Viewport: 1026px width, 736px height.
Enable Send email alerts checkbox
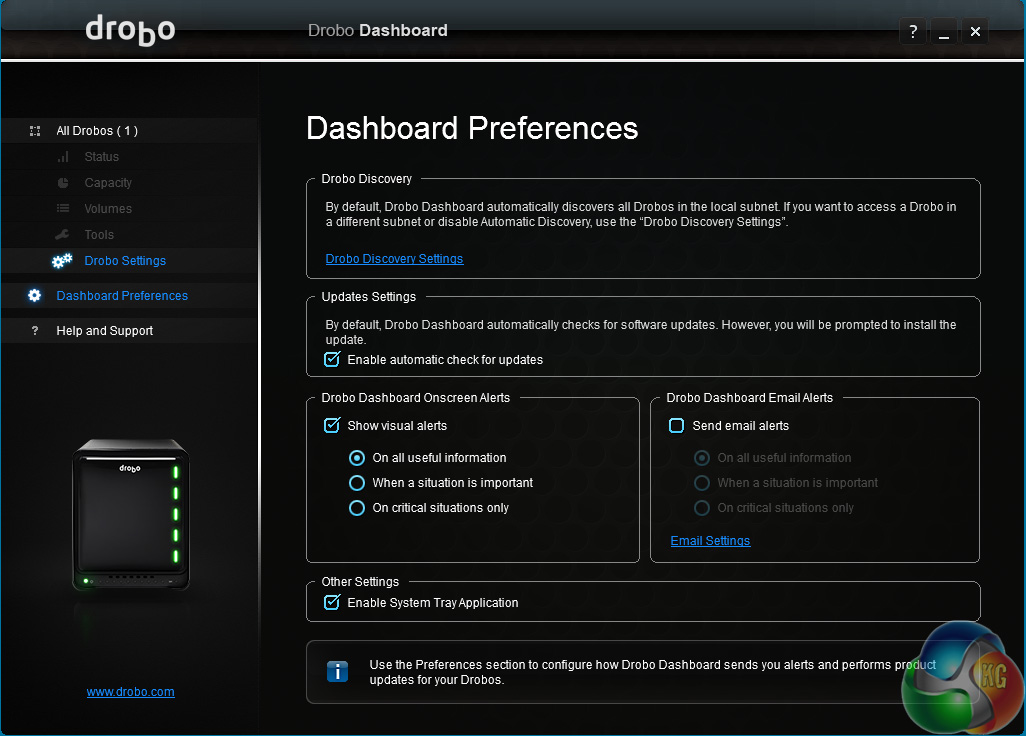pos(677,425)
